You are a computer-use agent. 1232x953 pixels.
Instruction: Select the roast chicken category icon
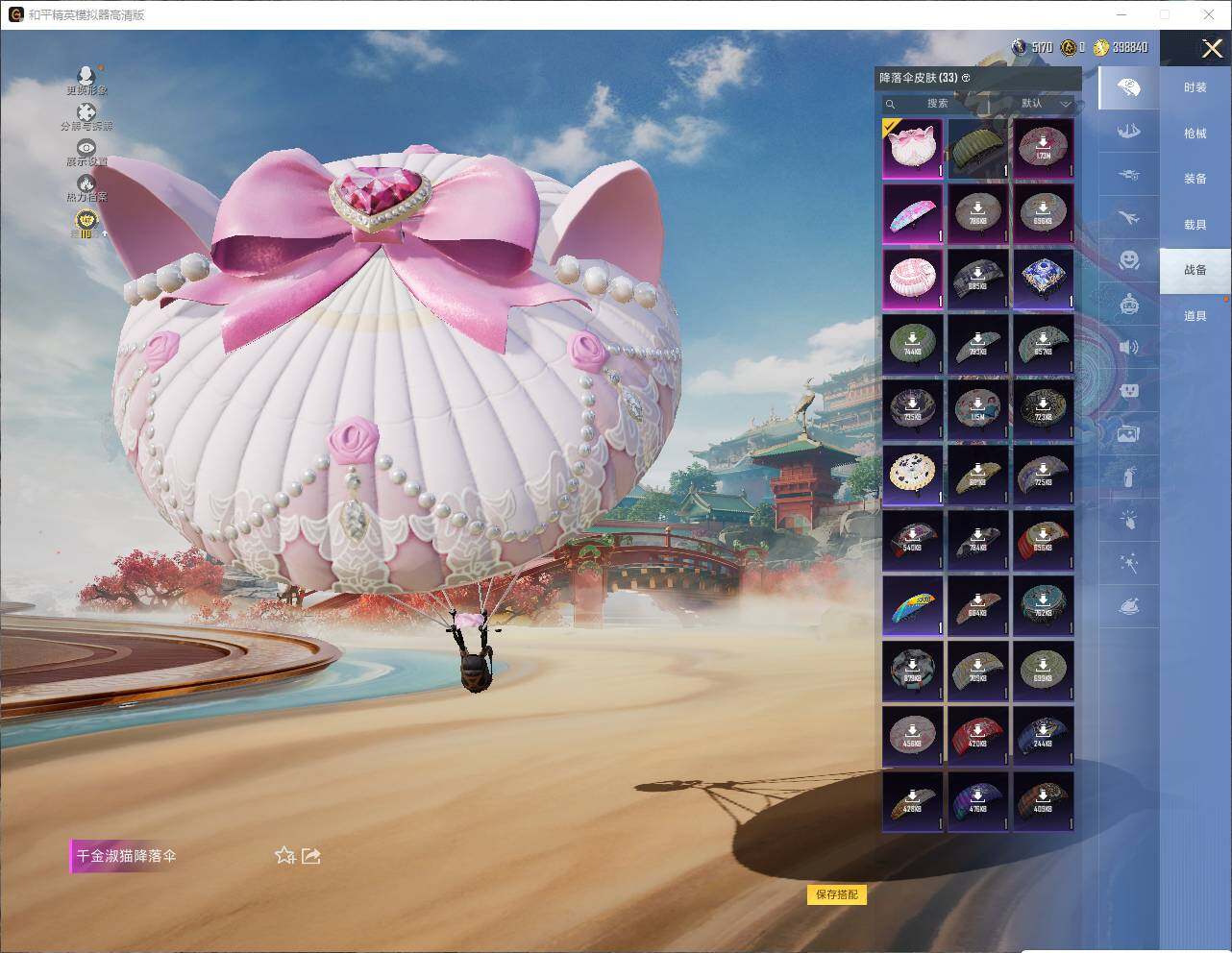(x=1129, y=605)
